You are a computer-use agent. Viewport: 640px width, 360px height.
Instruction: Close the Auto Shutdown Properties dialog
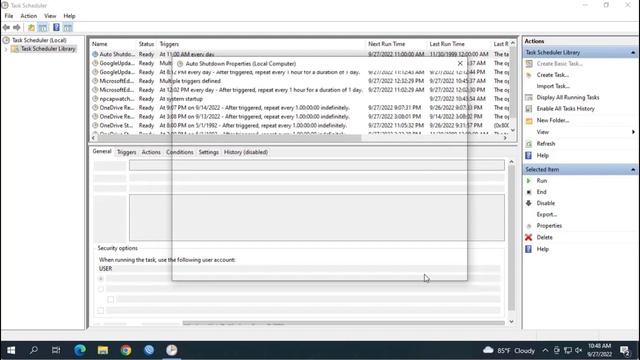[460, 63]
